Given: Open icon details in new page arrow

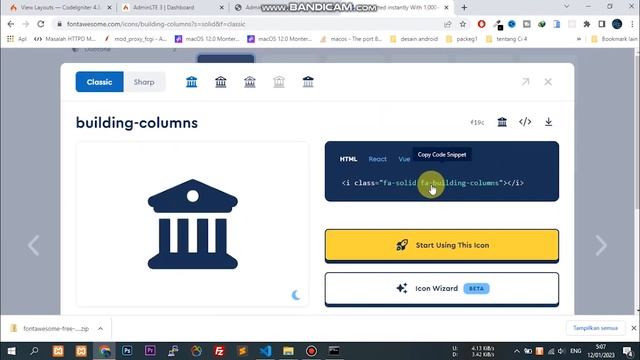Looking at the screenshot, I should (x=525, y=82).
